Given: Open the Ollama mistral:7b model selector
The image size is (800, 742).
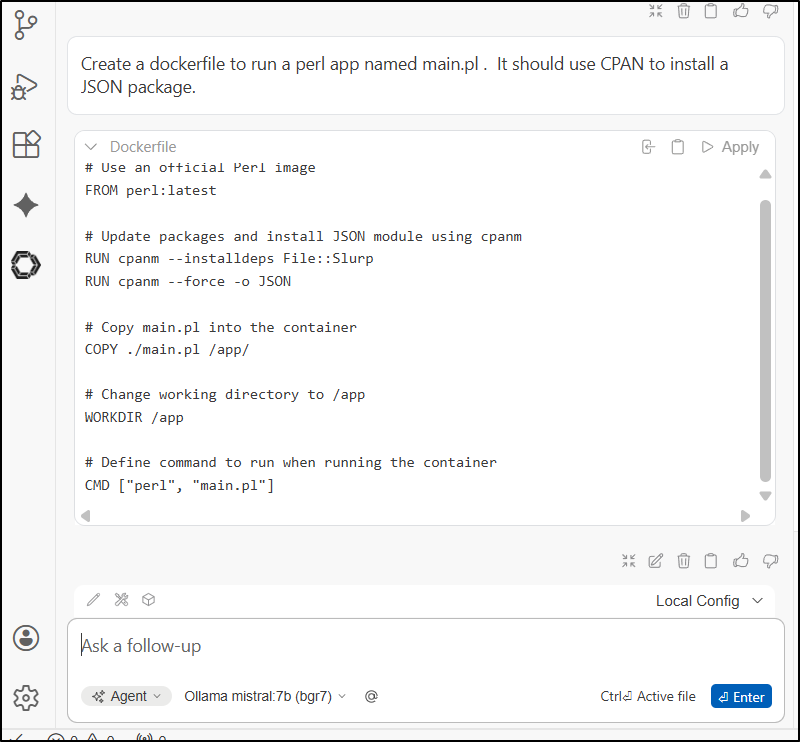Looking at the screenshot, I should click(265, 696).
